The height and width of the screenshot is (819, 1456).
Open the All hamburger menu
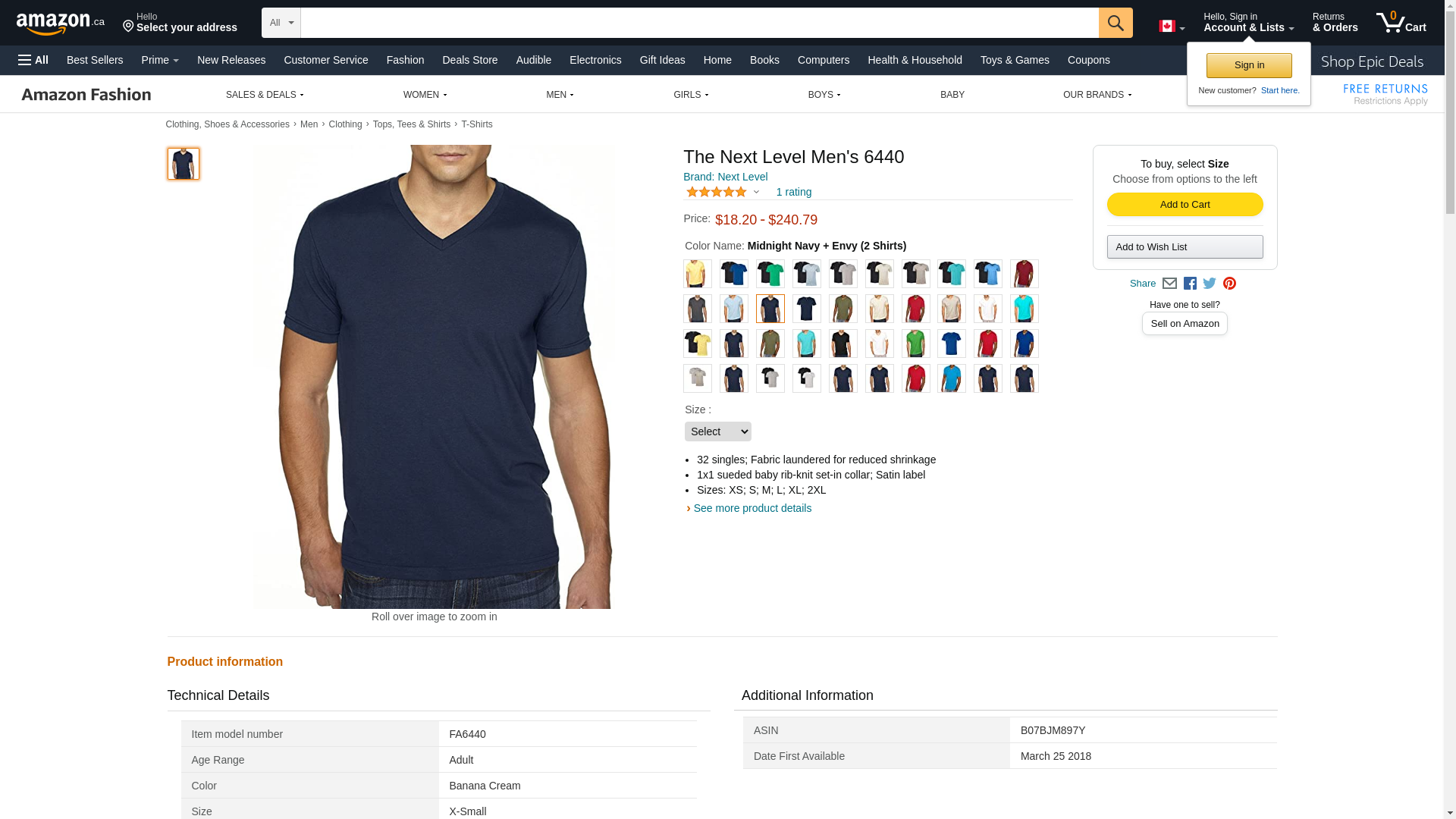33,60
